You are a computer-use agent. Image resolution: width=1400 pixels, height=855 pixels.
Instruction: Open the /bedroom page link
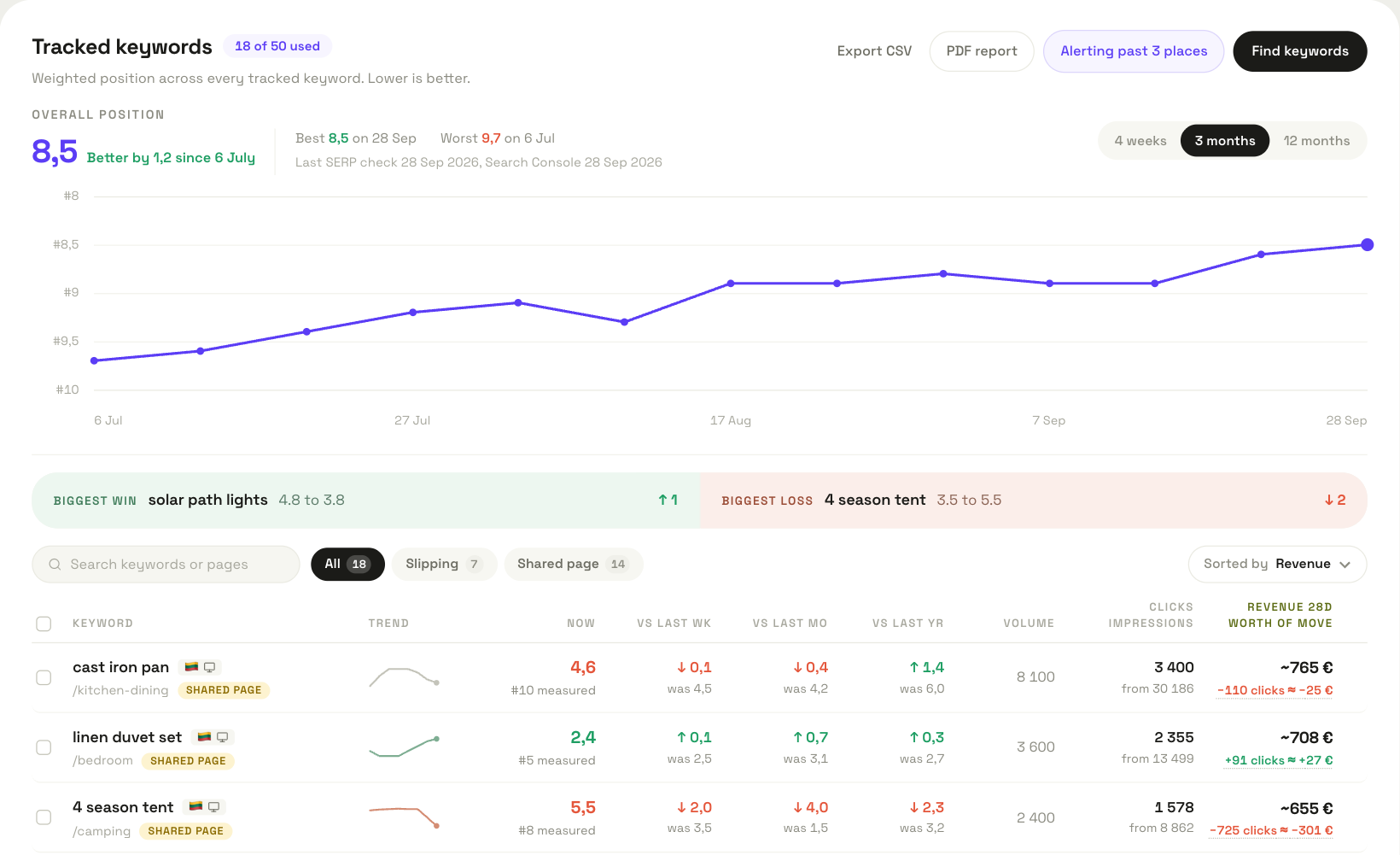(102, 760)
